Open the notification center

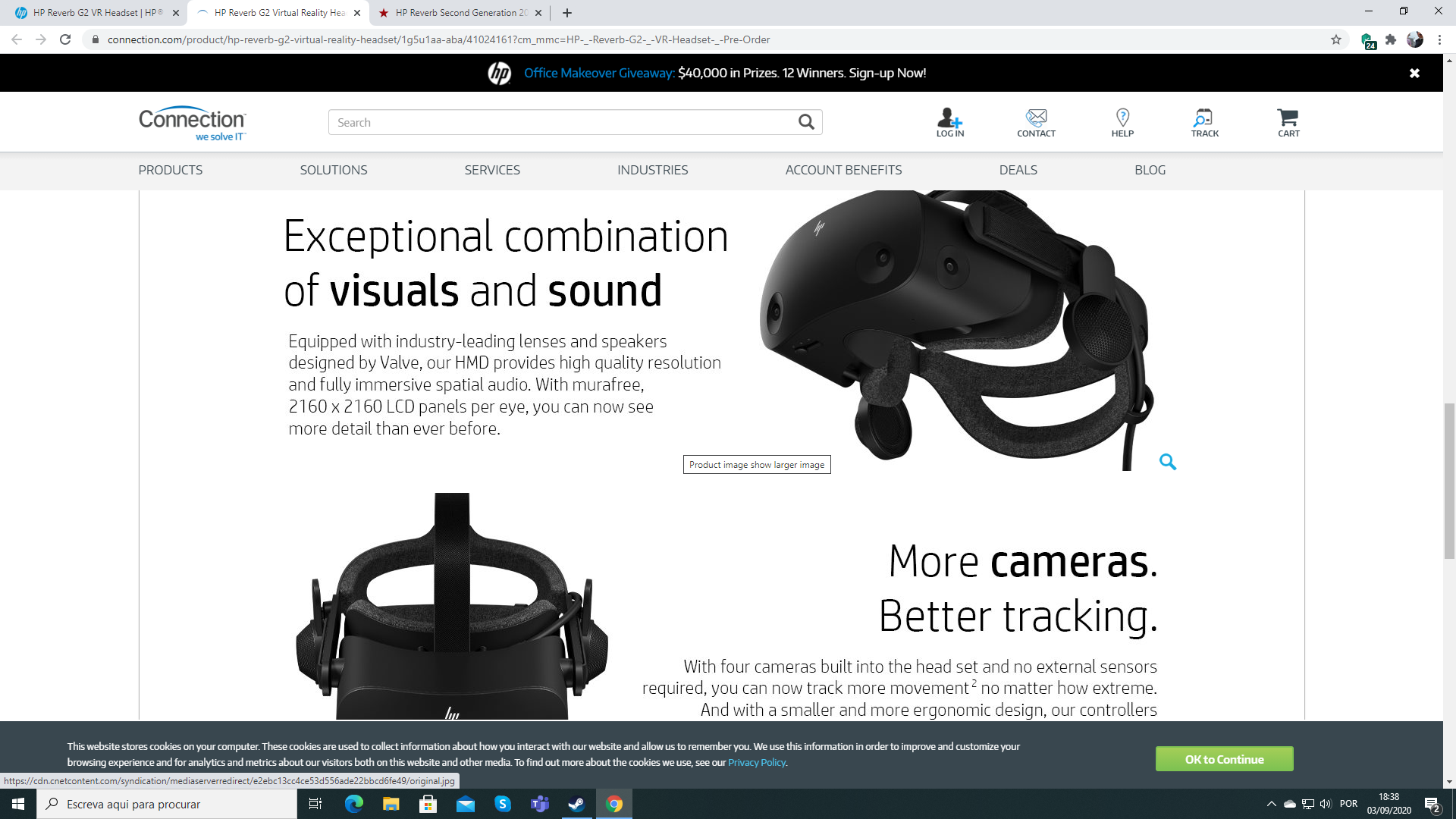[x=1432, y=805]
